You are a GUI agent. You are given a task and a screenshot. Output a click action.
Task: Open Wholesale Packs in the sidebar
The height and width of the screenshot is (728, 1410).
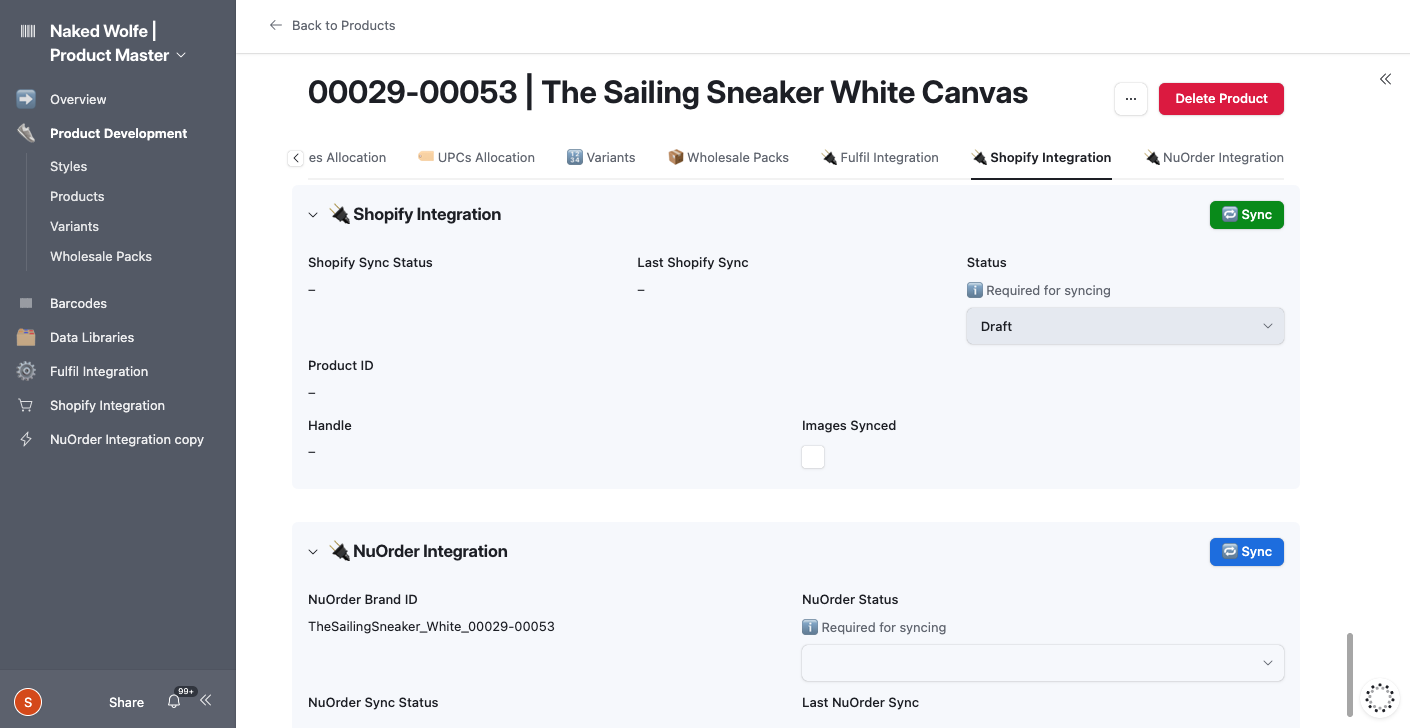coord(101,256)
